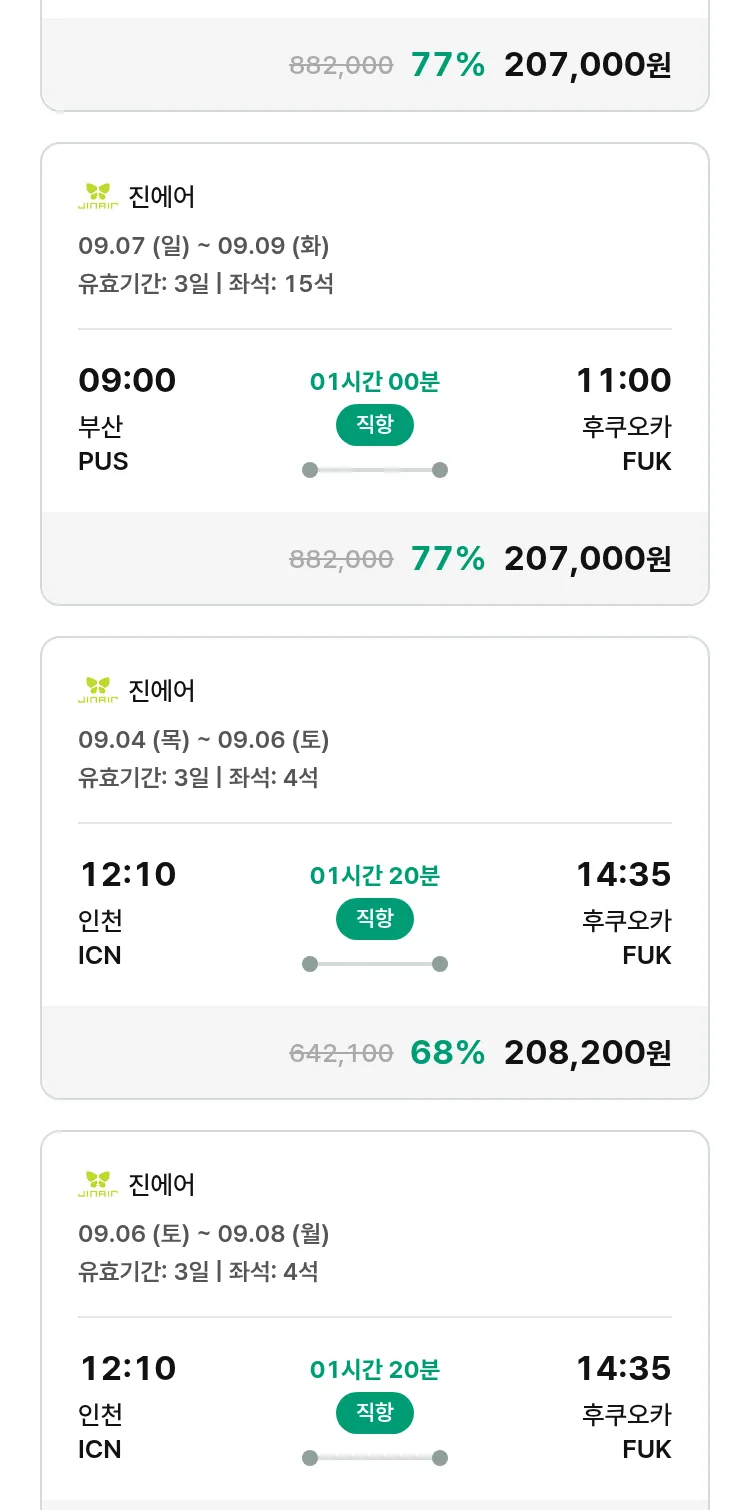Click the 좌석: 15석 seat availability text

coord(281,283)
